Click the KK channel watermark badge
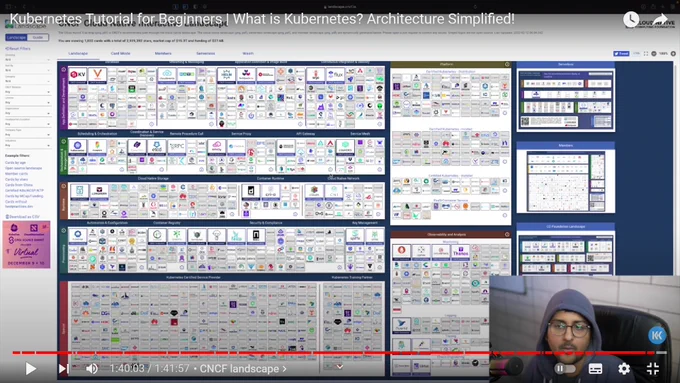The height and width of the screenshot is (383, 680). click(x=657, y=335)
